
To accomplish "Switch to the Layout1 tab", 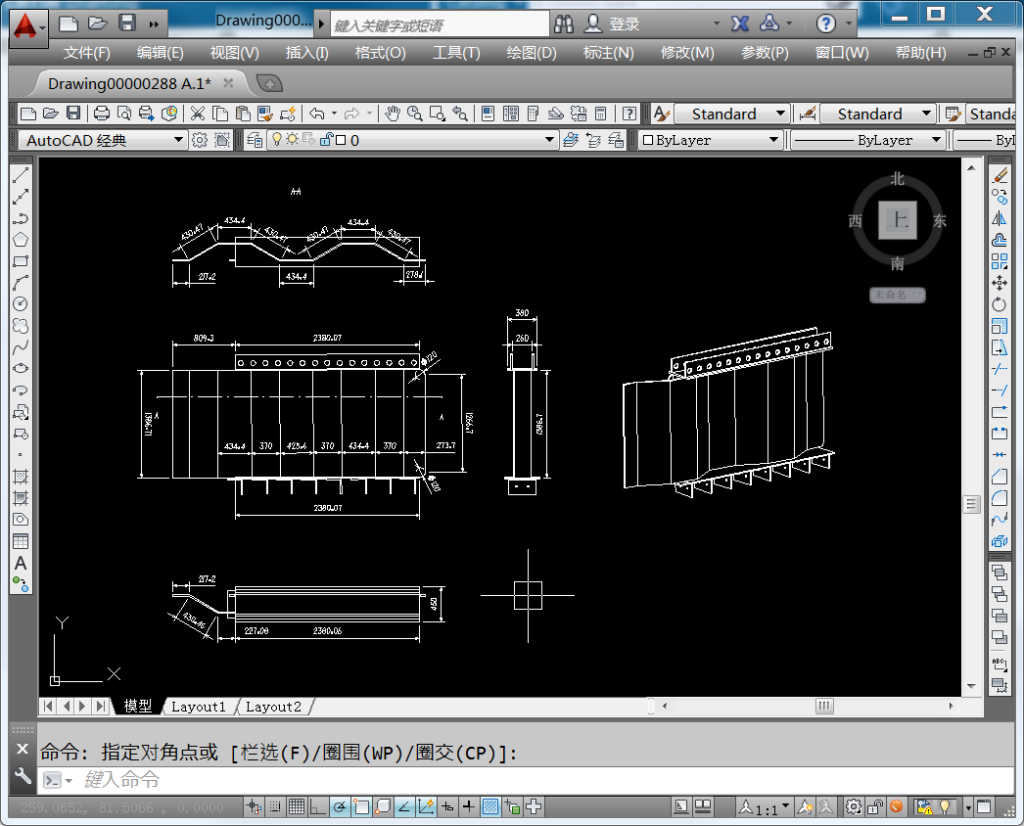I will point(198,707).
